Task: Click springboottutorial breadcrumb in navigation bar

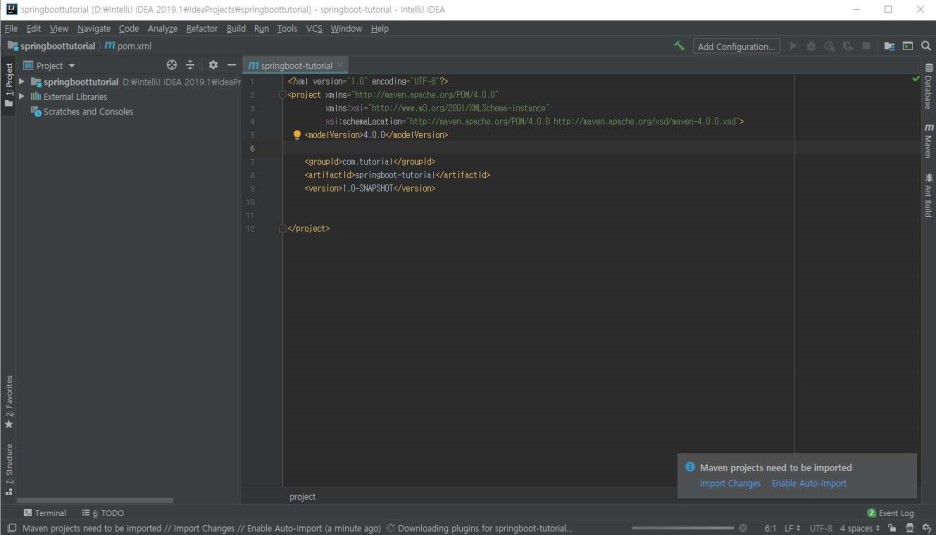Action: pos(52,46)
